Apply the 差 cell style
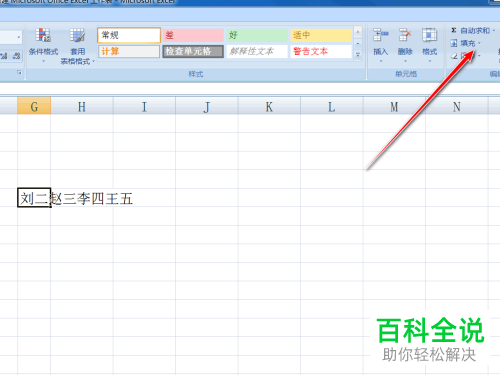 [193, 35]
